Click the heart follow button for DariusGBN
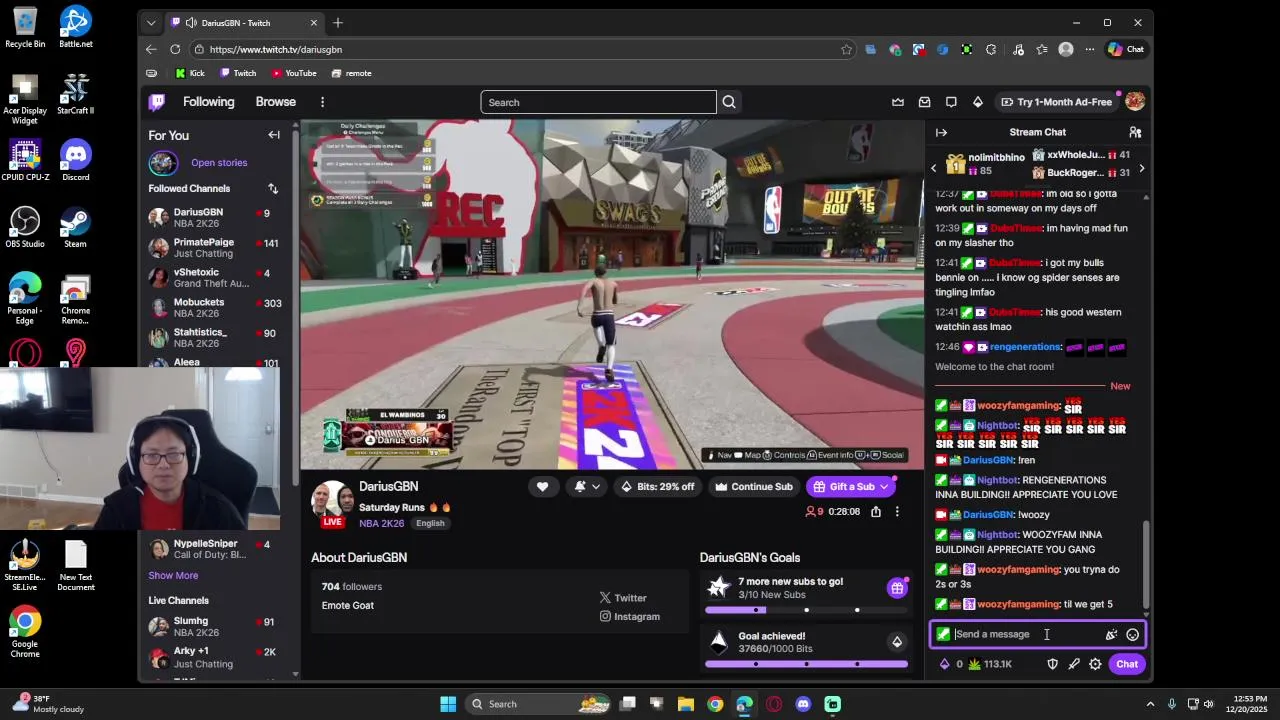Screen dimensions: 1280x720 (542, 487)
